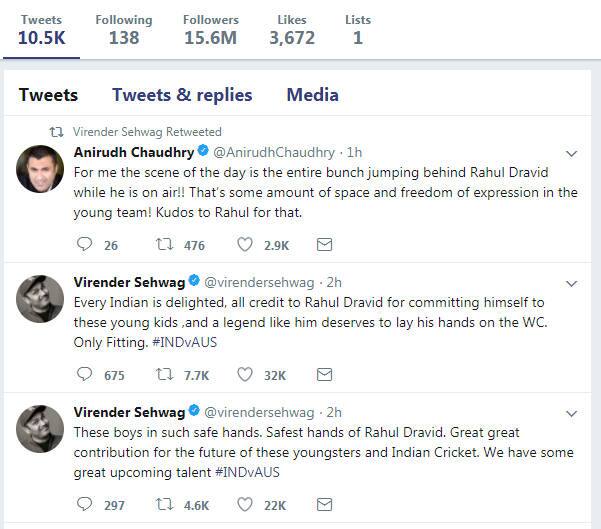Image resolution: width=601 pixels, height=529 pixels.
Task: Retweet the tweet with 4.6K retweets
Action: coord(164,505)
